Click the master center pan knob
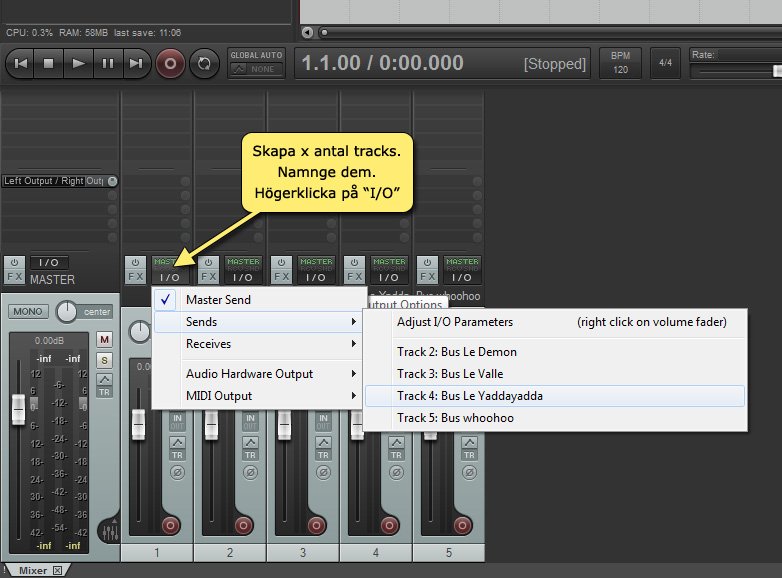The height and width of the screenshot is (578, 782). pyautogui.click(x=66, y=312)
